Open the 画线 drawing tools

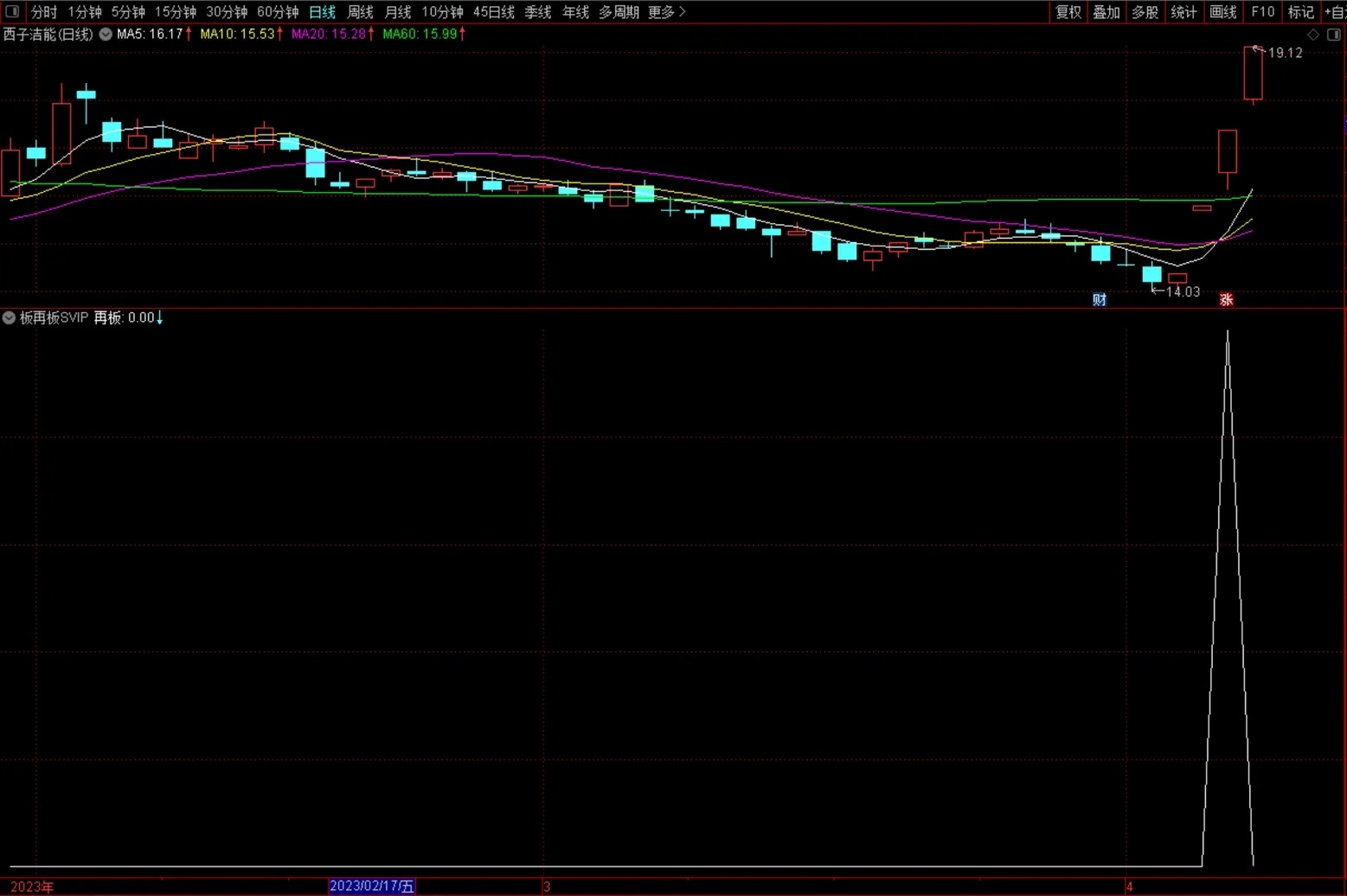[x=1222, y=12]
